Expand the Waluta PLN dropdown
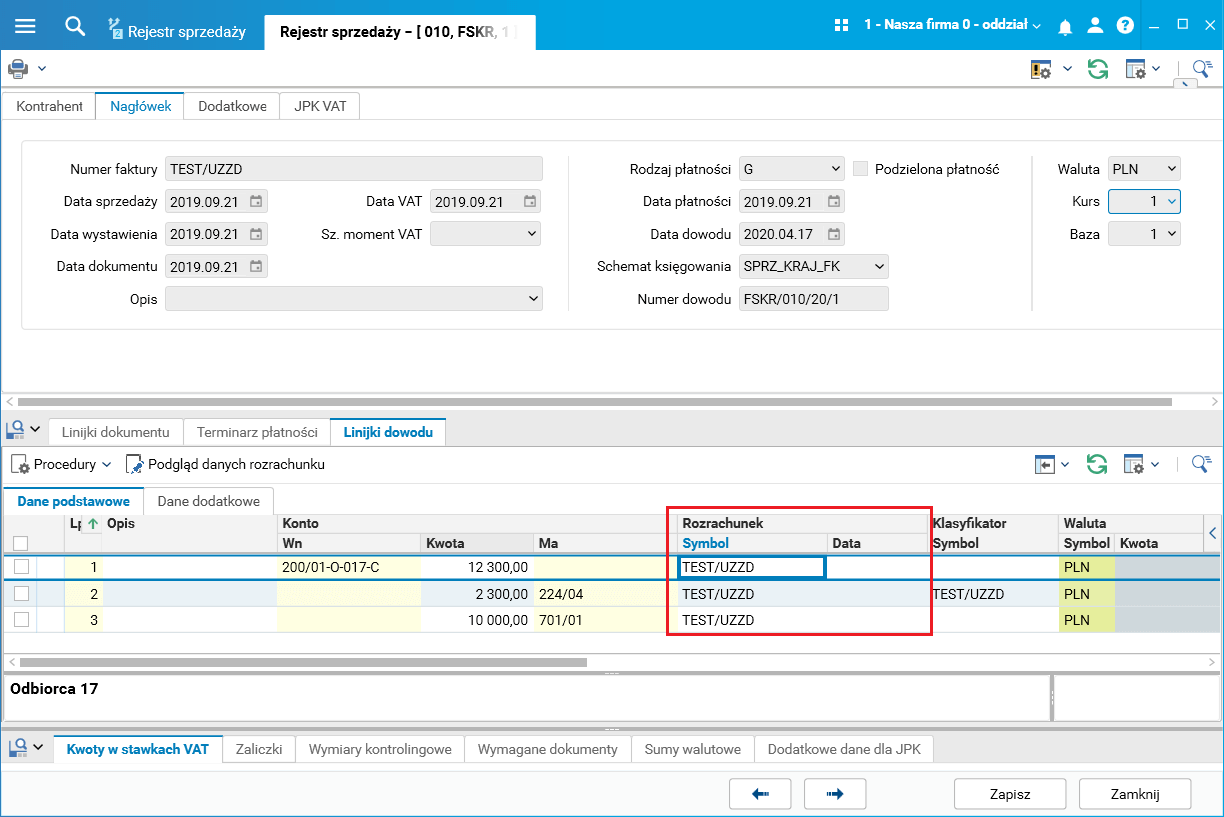The width and height of the screenshot is (1224, 817). point(1172,169)
